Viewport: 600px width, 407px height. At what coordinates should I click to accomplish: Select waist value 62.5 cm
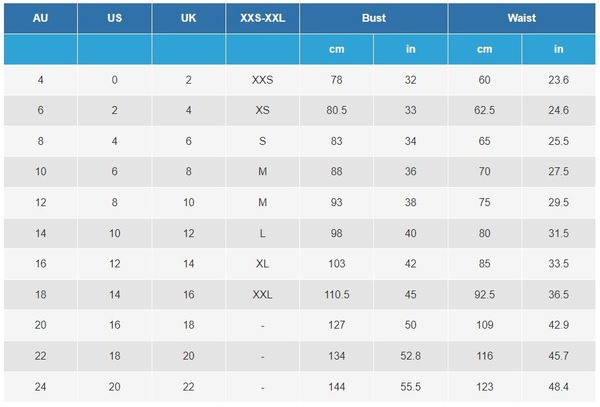[484, 110]
